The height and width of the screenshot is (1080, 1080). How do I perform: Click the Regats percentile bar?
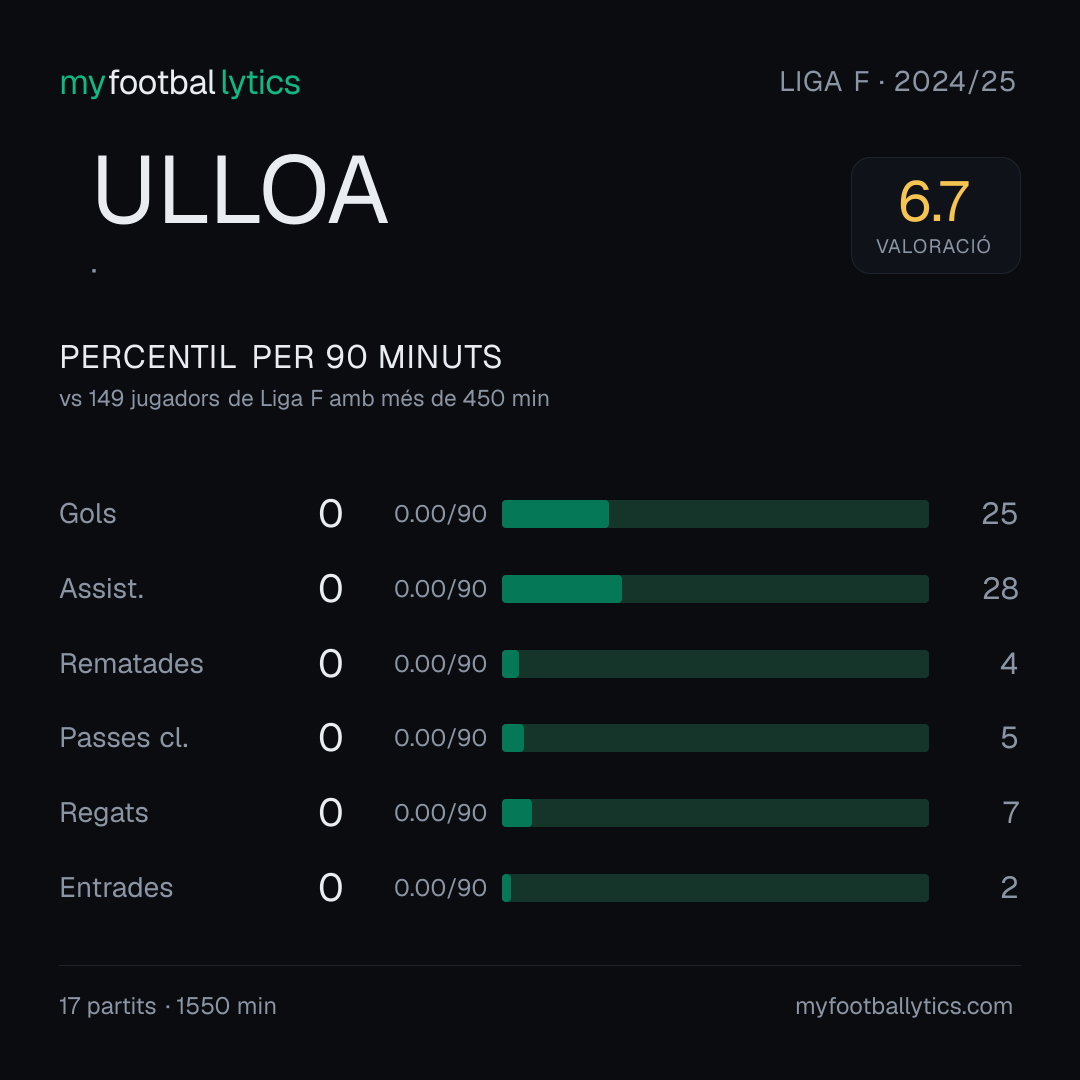pyautogui.click(x=715, y=813)
